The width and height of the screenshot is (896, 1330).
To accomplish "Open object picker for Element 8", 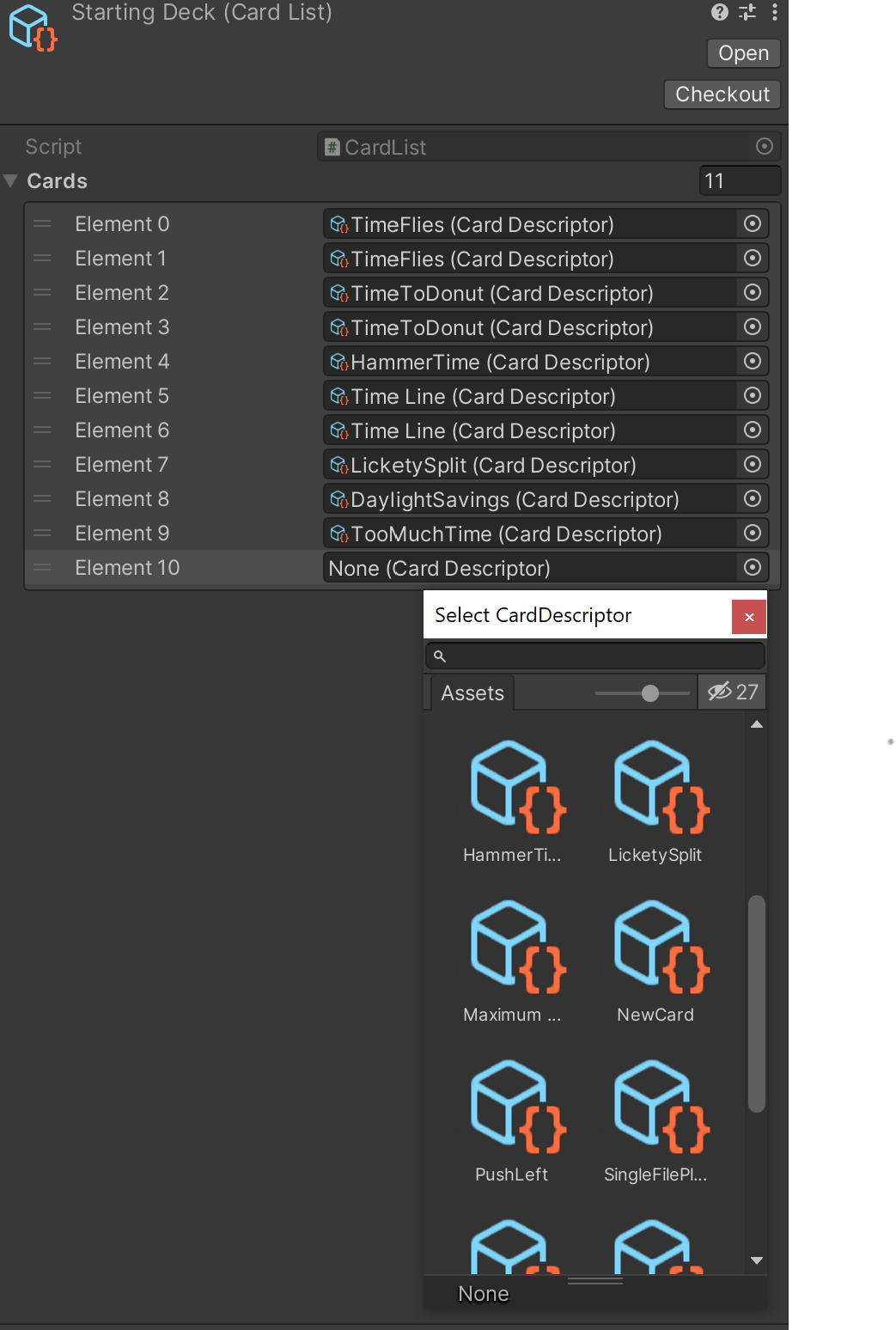I will click(753, 499).
